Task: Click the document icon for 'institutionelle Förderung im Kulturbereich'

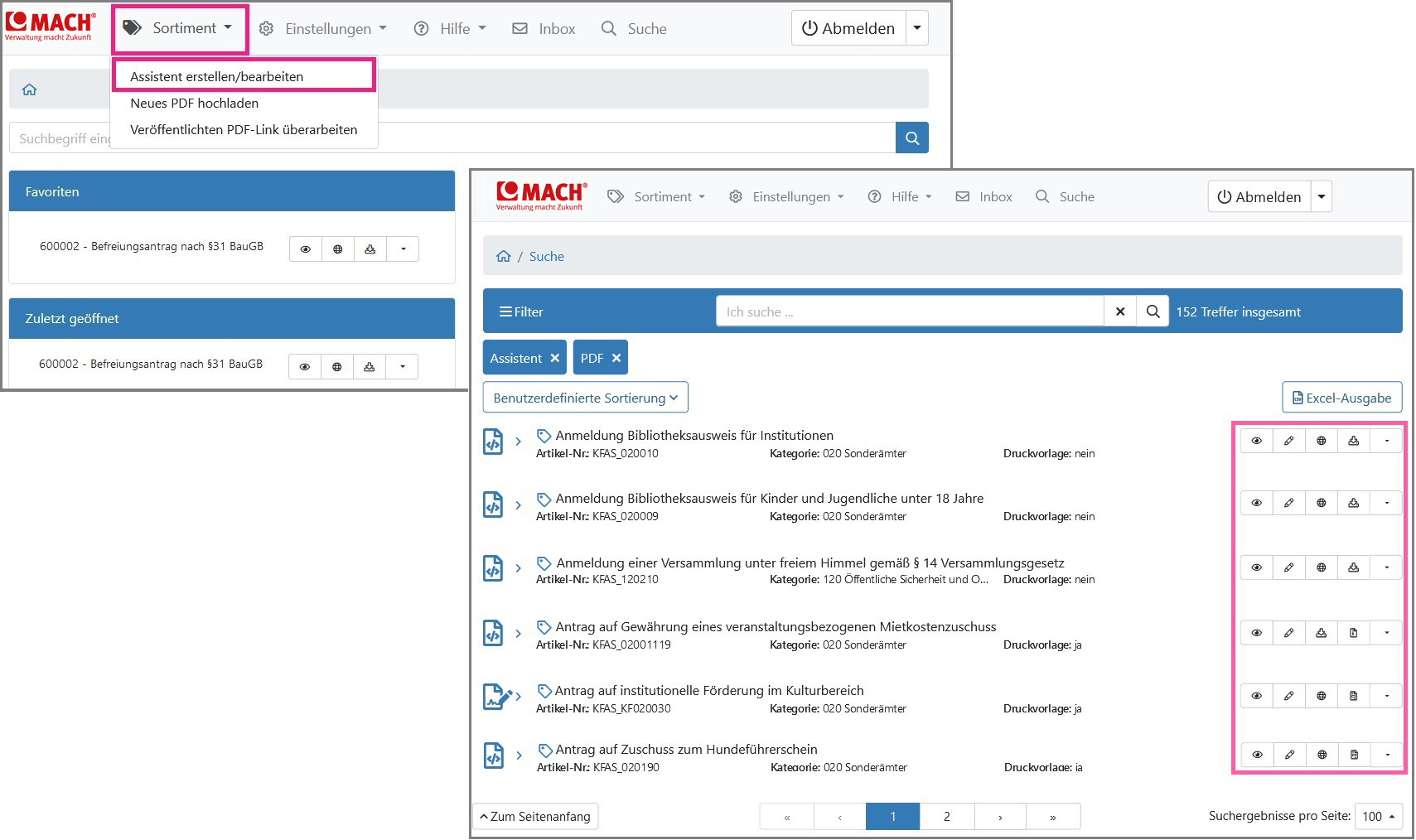Action: click(1354, 696)
